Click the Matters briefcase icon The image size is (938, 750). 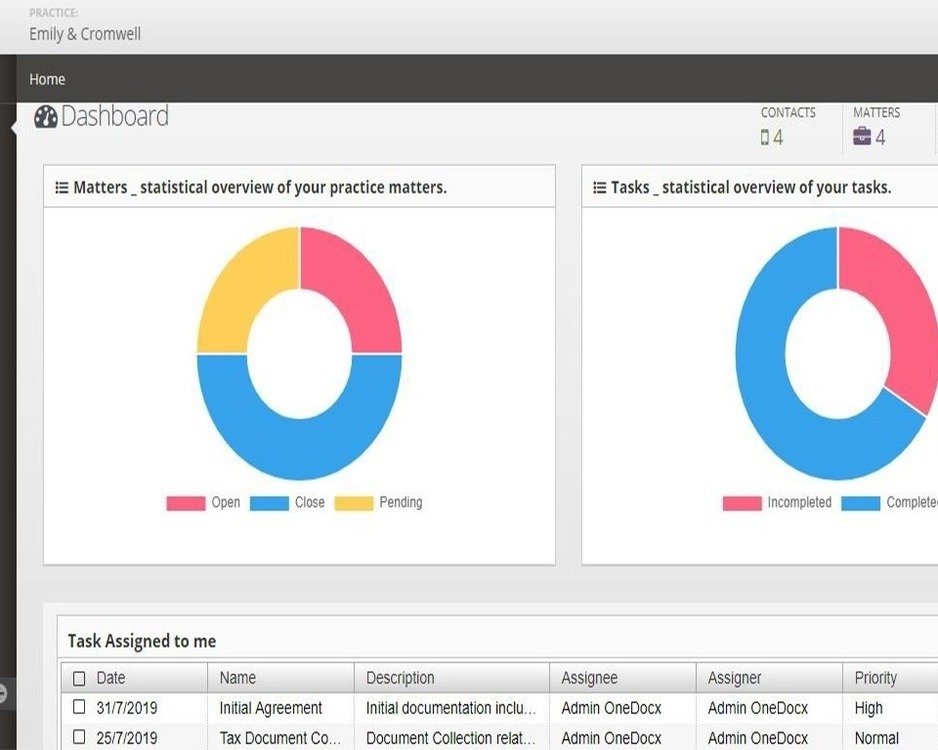(x=862, y=137)
